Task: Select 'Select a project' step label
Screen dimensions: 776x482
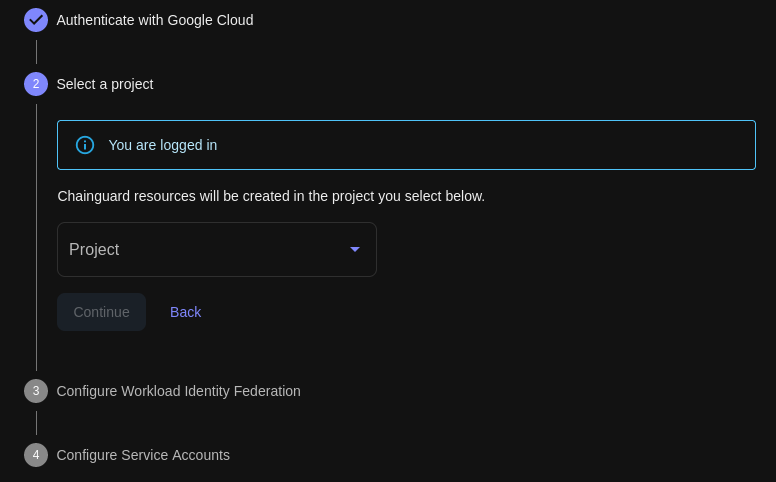Action: pyautogui.click(x=105, y=84)
